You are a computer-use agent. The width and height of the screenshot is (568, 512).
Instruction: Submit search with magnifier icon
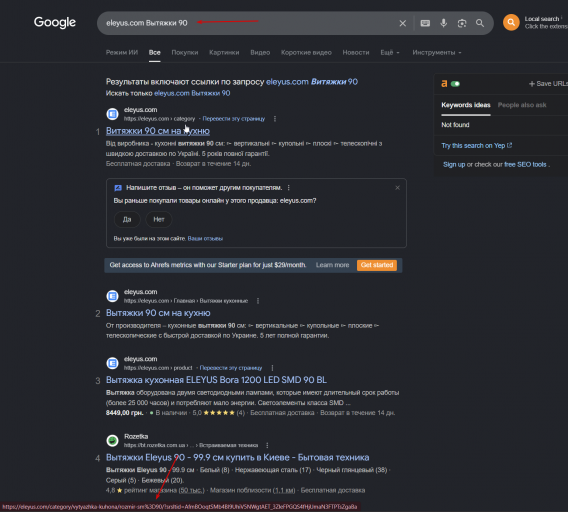[x=480, y=23]
